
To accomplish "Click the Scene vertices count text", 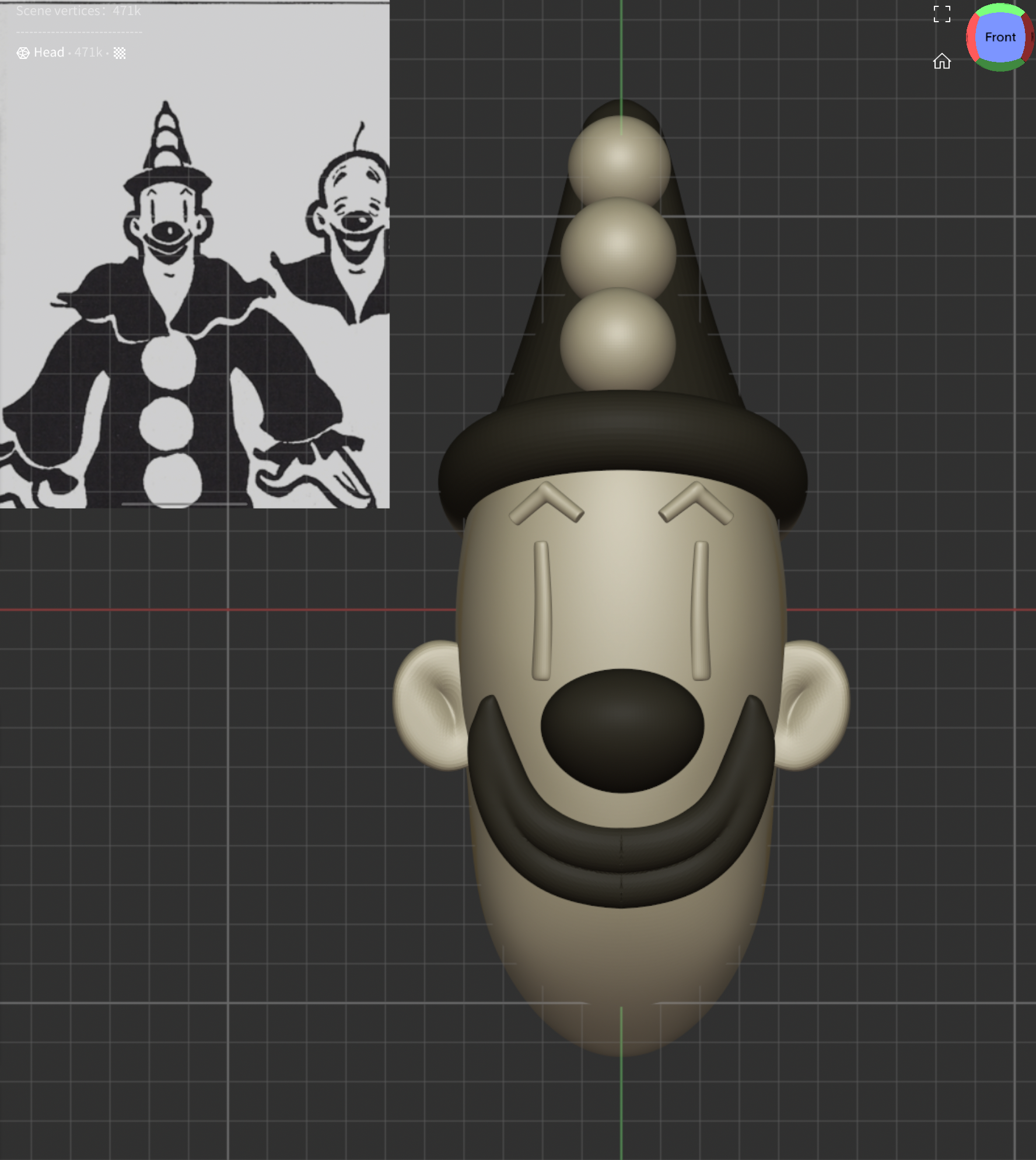I will tap(78, 10).
